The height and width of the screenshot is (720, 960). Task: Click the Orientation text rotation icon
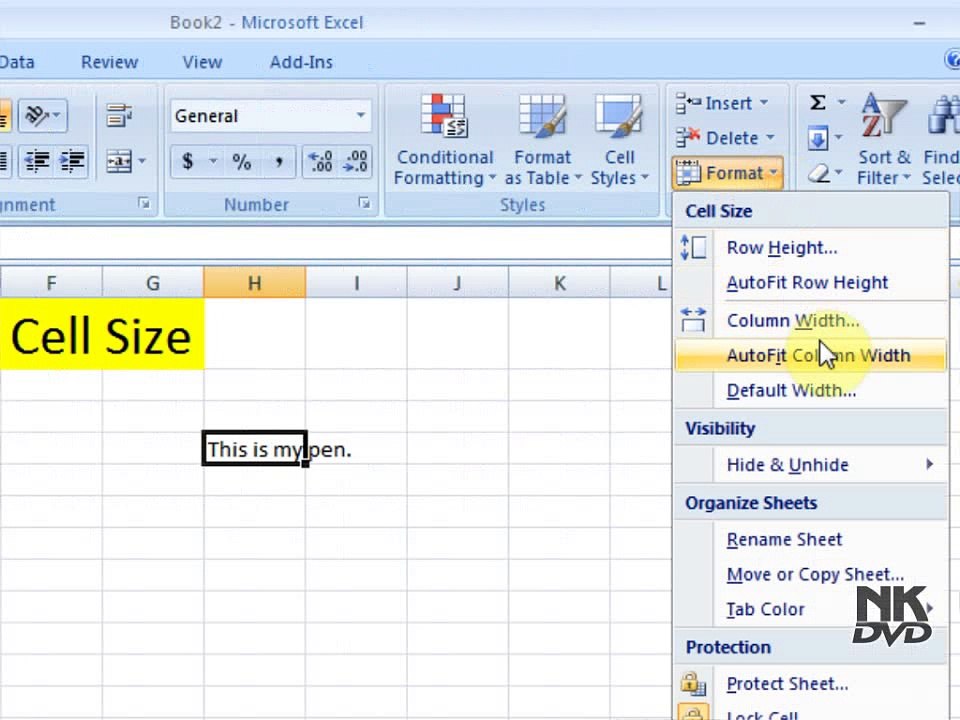click(x=38, y=115)
